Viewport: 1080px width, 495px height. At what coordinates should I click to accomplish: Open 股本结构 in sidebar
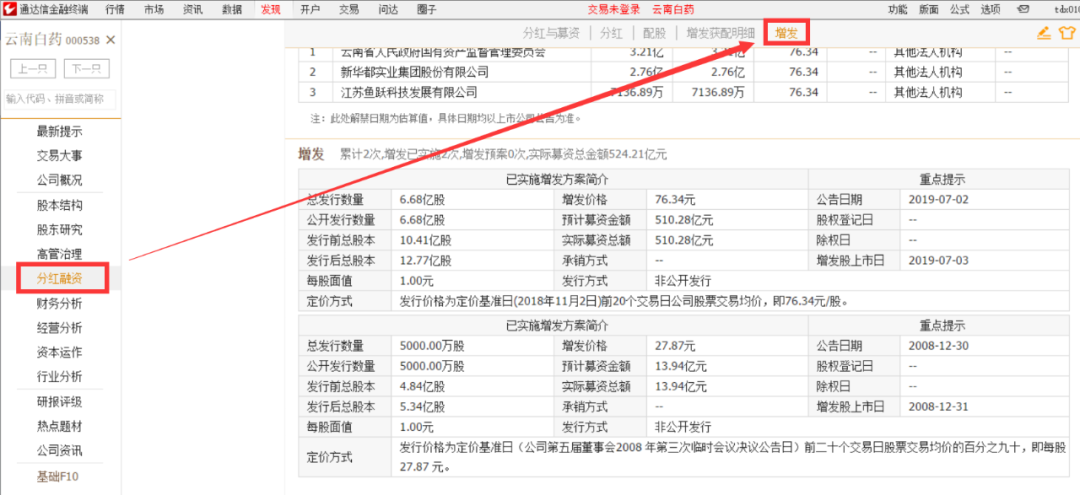[x=59, y=205]
